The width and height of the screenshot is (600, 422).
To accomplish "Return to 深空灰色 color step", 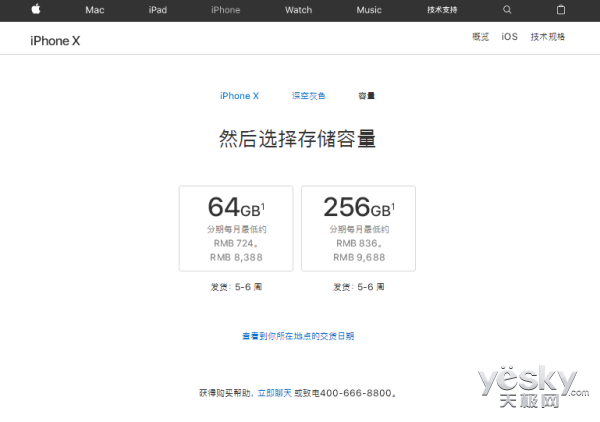I will 308,96.
